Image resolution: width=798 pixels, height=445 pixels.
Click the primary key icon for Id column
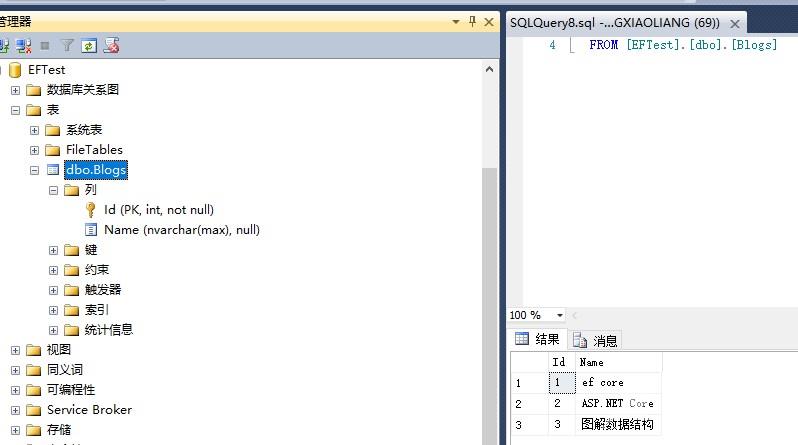[x=91, y=210]
